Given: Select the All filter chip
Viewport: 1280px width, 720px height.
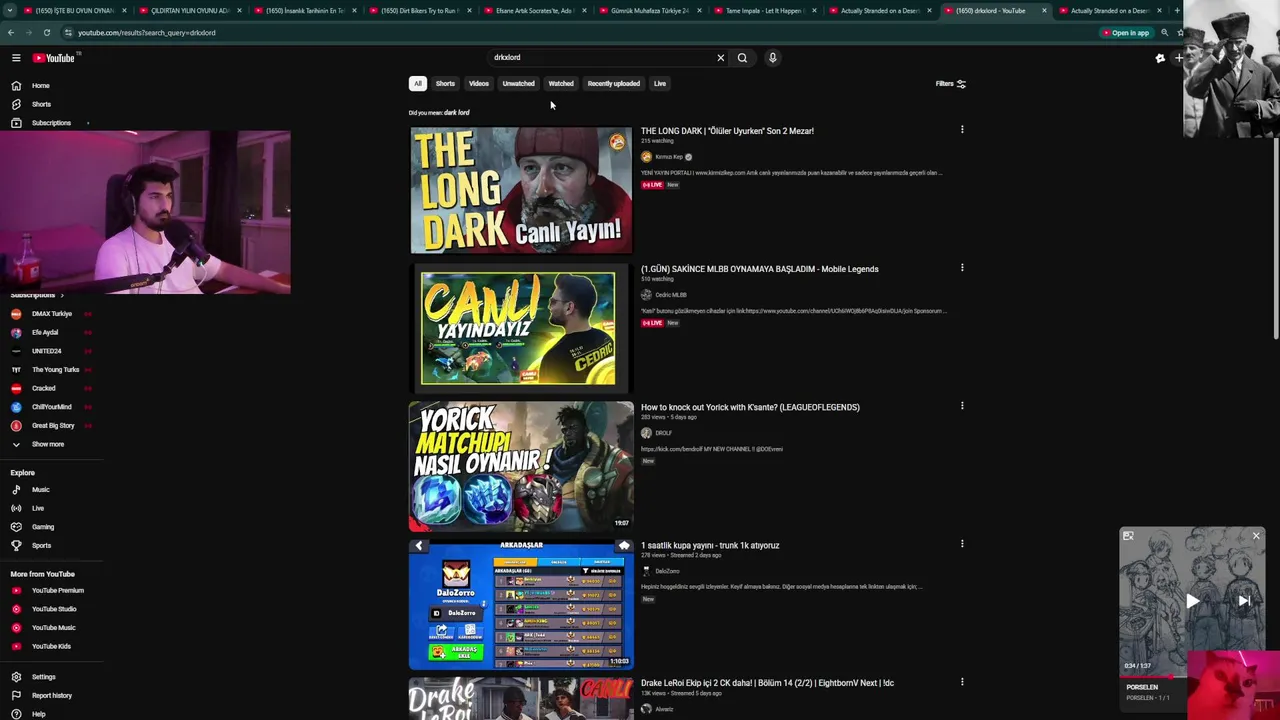Looking at the screenshot, I should pyautogui.click(x=418, y=84).
